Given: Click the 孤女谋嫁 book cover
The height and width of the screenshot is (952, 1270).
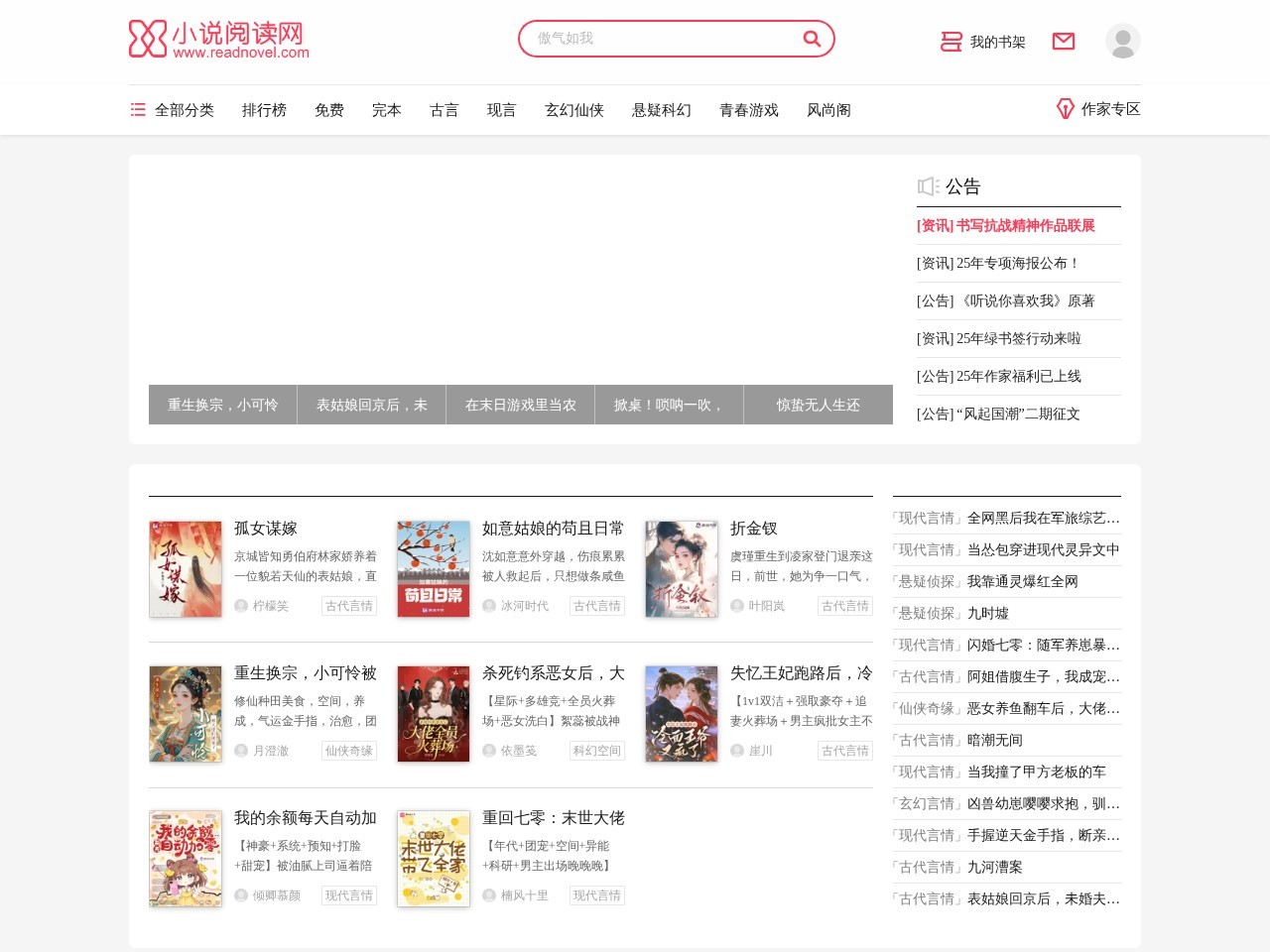Looking at the screenshot, I should click(x=186, y=569).
